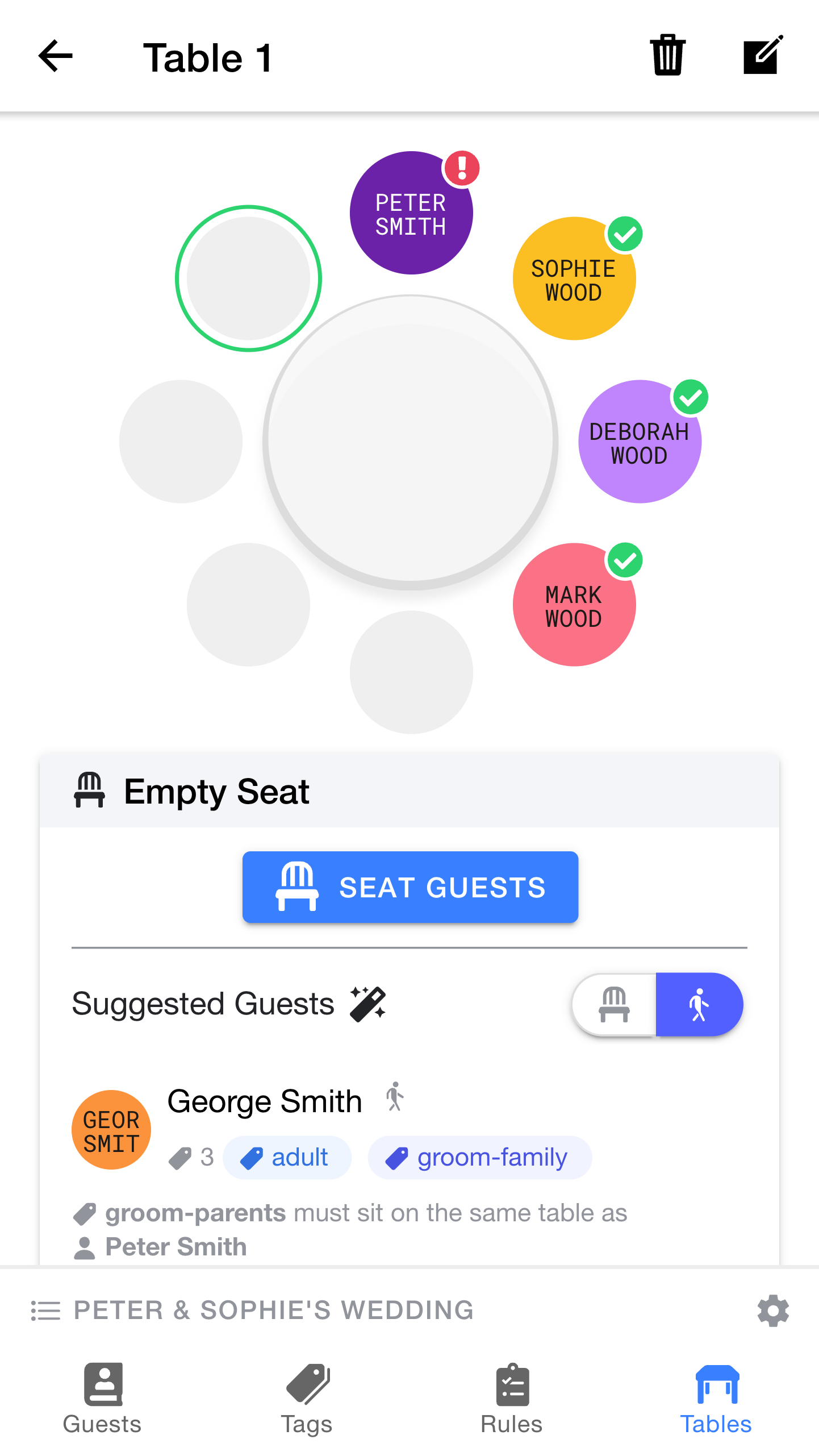Delete Table 1 with trash icon

(667, 55)
